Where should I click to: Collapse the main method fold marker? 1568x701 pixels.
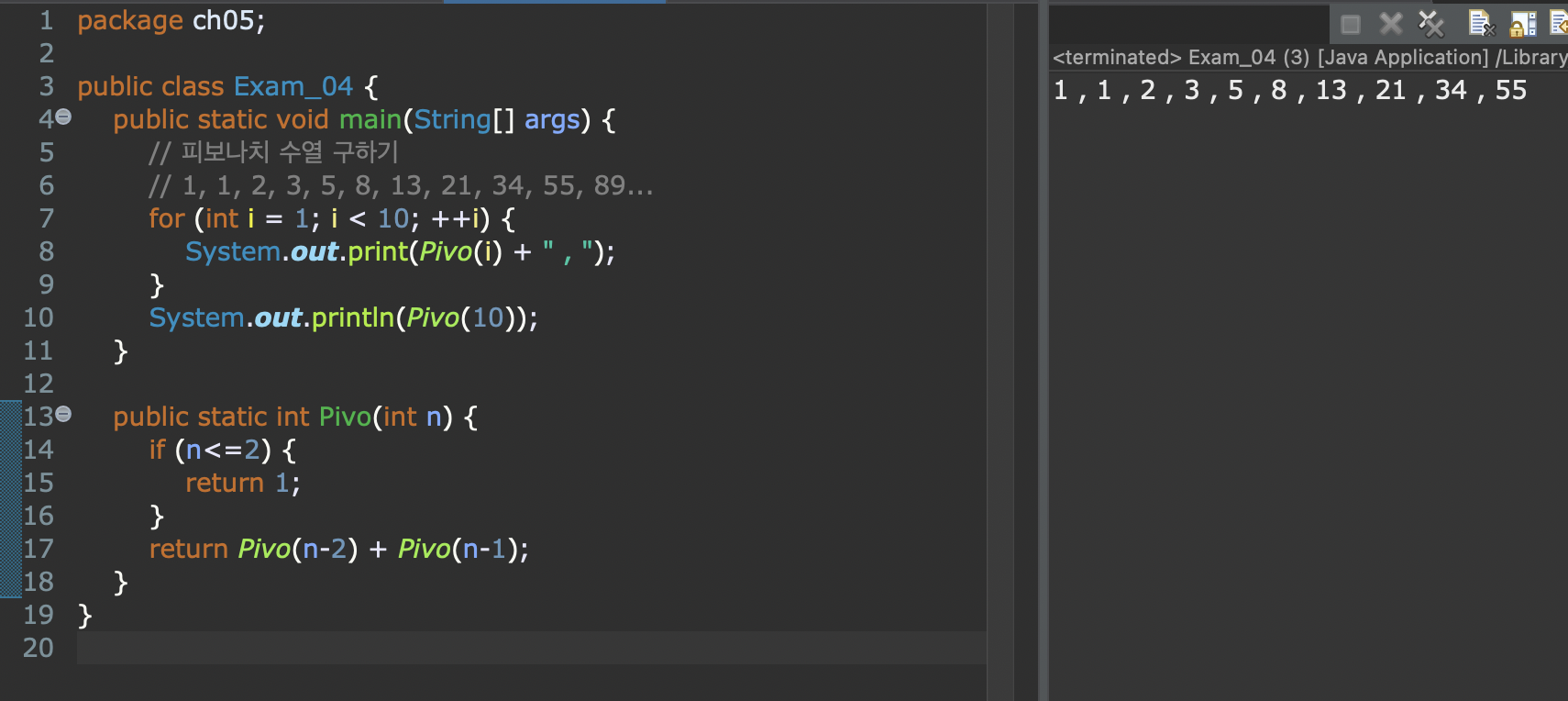point(63,117)
